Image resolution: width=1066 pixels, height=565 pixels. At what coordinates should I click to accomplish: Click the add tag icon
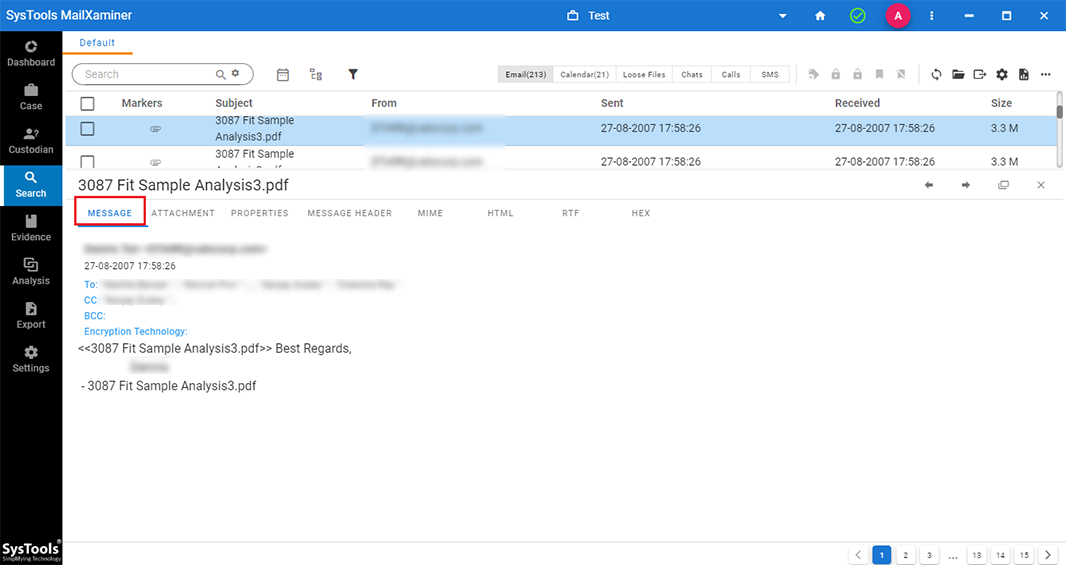[x=813, y=75]
